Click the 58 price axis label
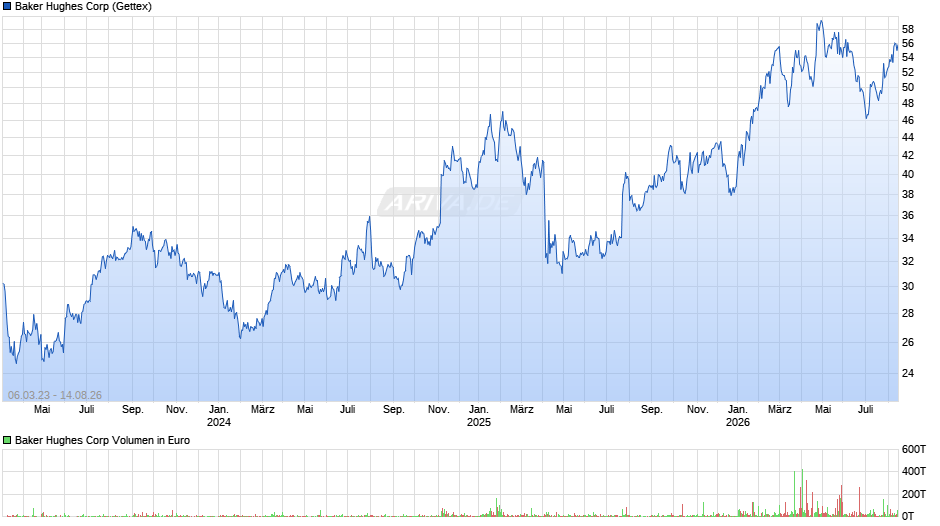 click(x=908, y=29)
